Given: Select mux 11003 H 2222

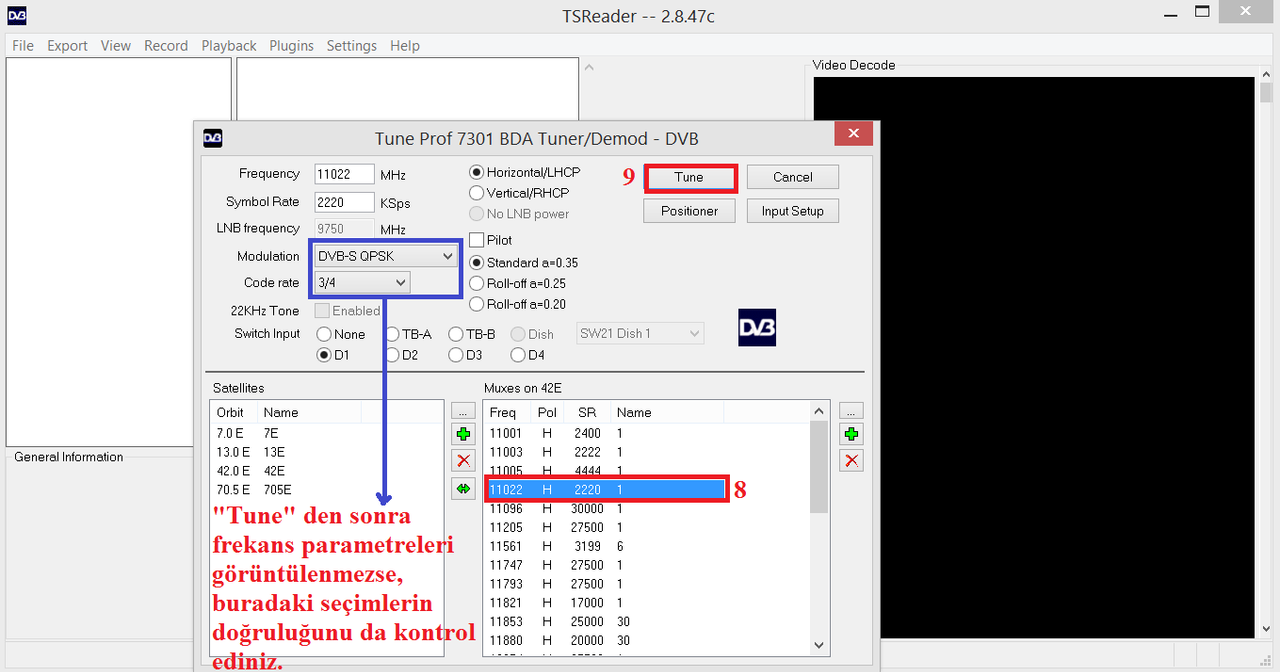Looking at the screenshot, I should tap(647, 452).
